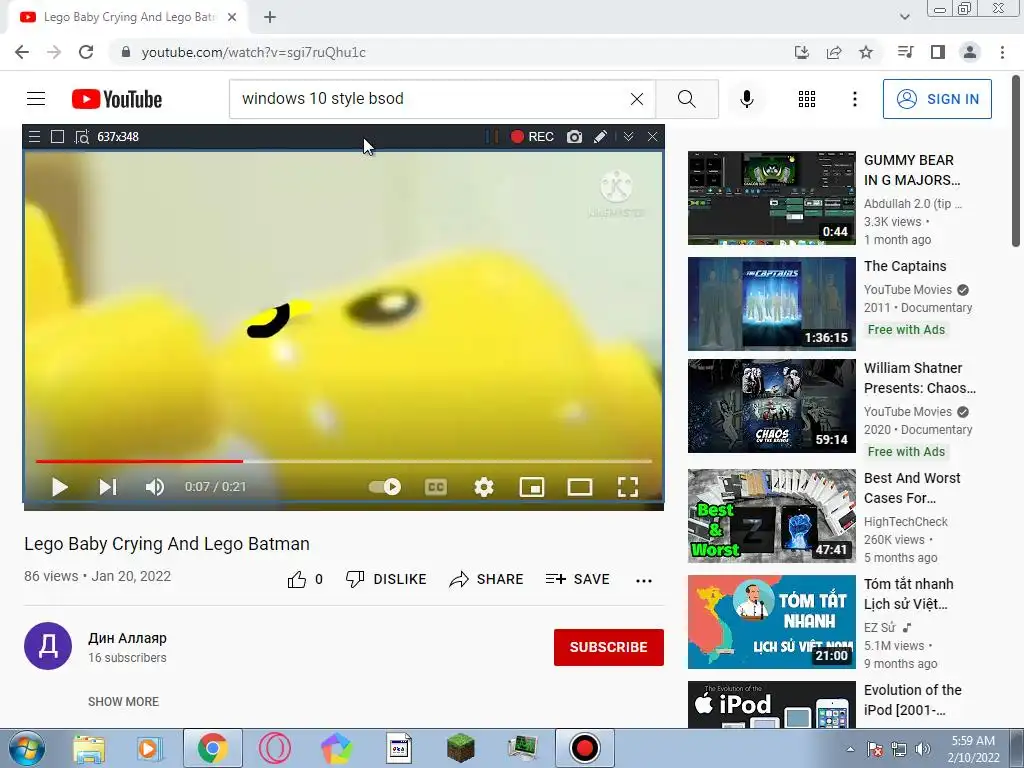Open the Chrome profile avatar
Image resolution: width=1024 pixels, height=768 pixels.
coord(970,52)
